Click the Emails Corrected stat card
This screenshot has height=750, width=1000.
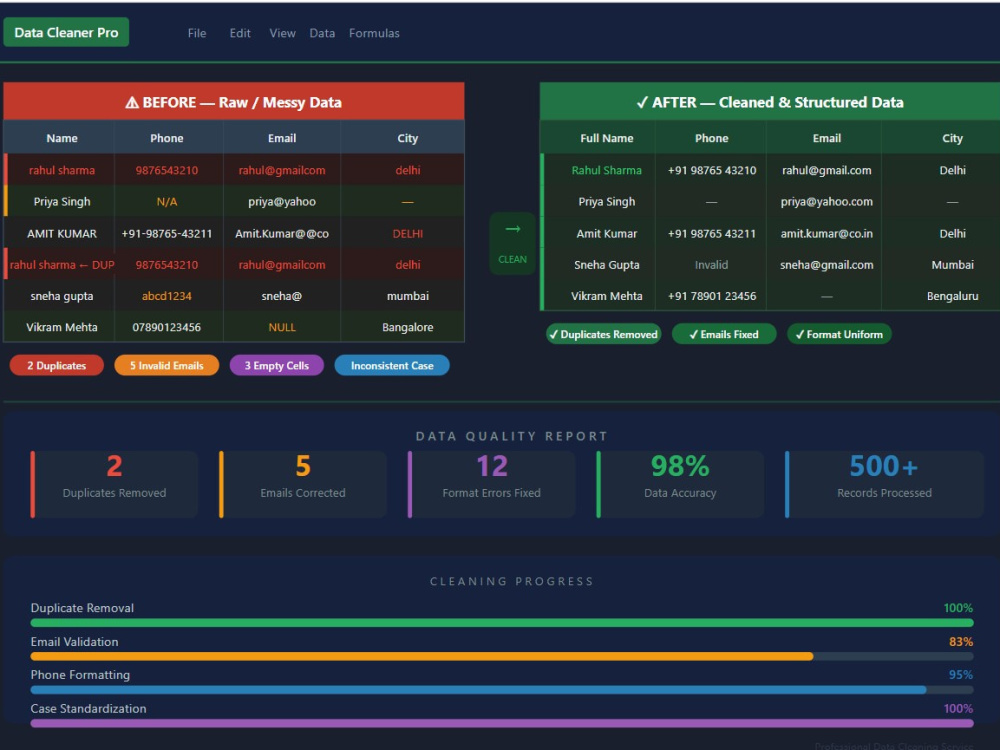coord(303,484)
